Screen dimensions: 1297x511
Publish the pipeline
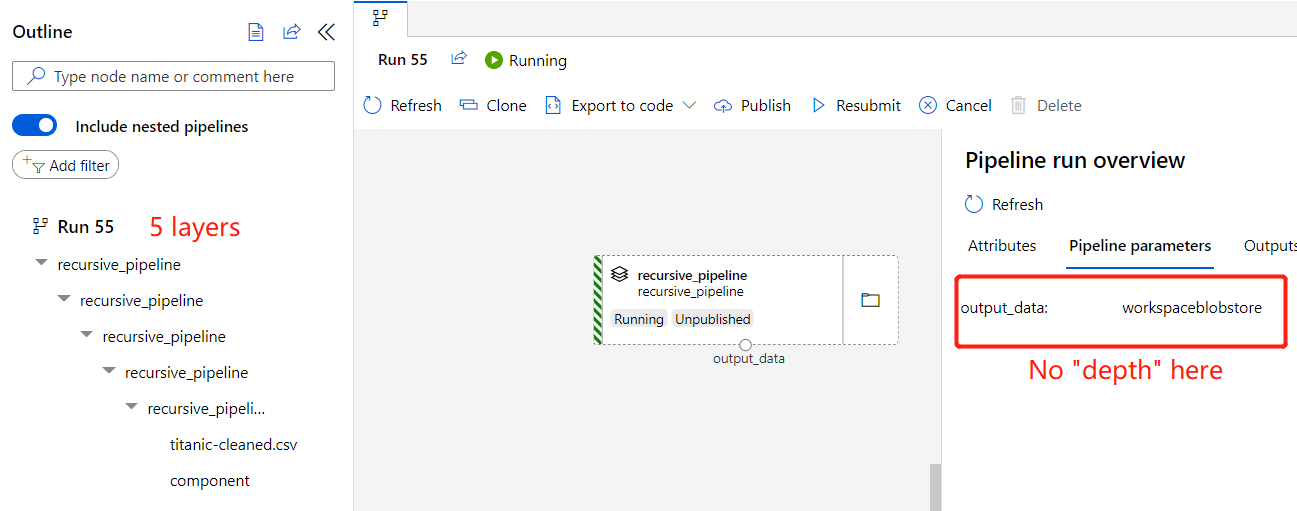tap(752, 105)
